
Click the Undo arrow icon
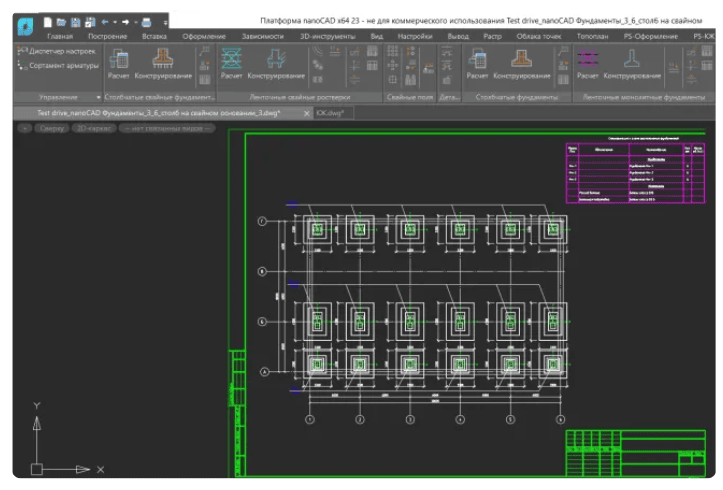click(x=105, y=21)
